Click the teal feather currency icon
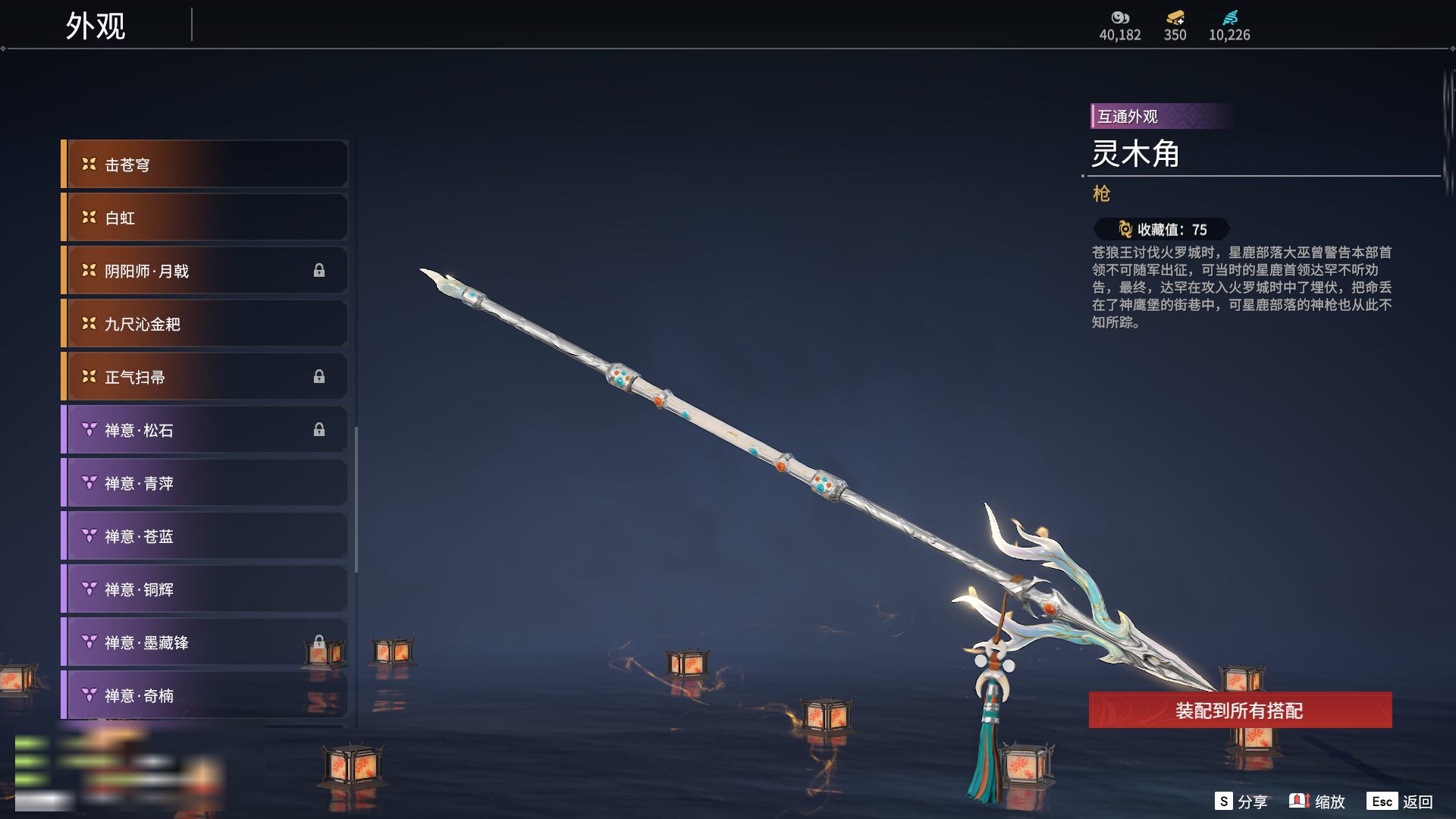The image size is (1456, 819). (x=1230, y=17)
